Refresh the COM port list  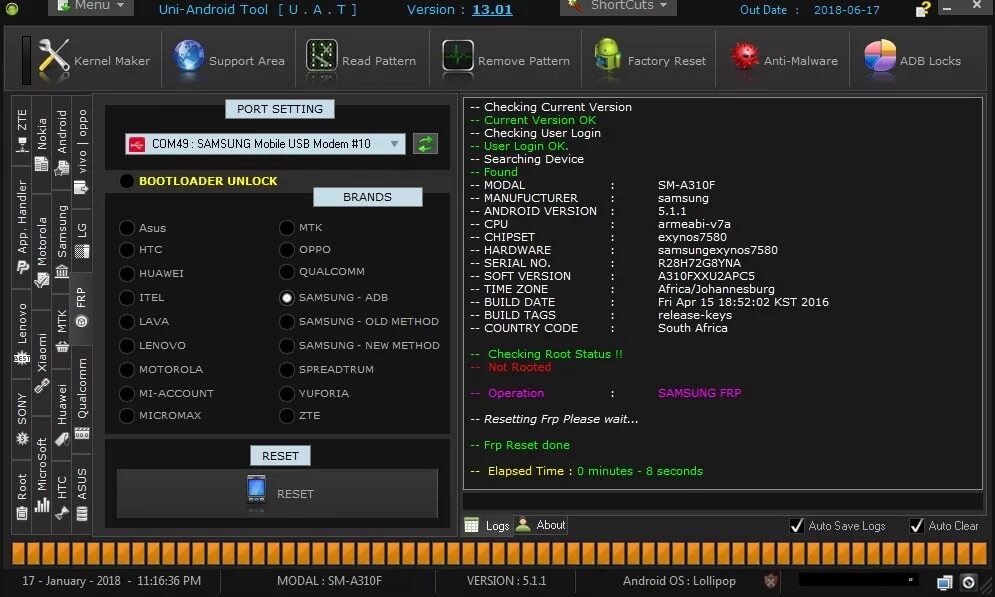(x=425, y=144)
